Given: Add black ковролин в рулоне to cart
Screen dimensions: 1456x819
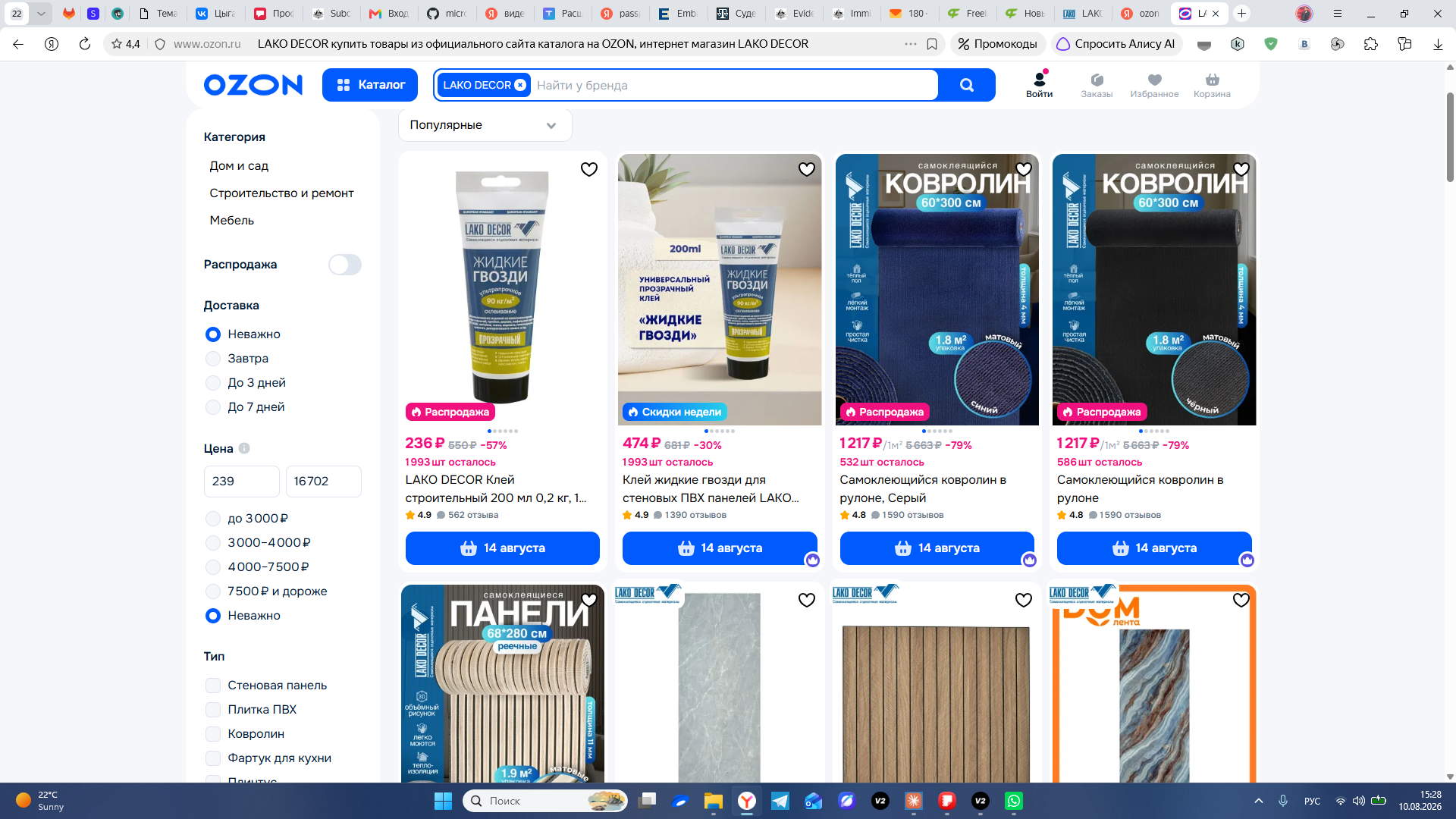Looking at the screenshot, I should (x=1154, y=548).
